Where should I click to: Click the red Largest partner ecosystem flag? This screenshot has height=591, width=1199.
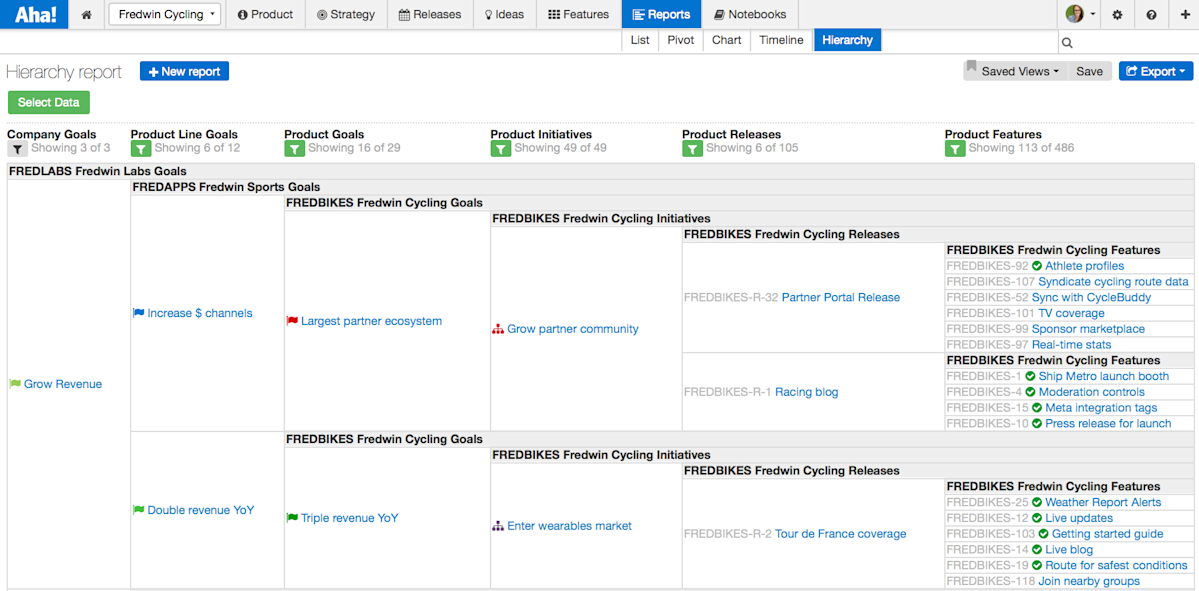point(291,321)
